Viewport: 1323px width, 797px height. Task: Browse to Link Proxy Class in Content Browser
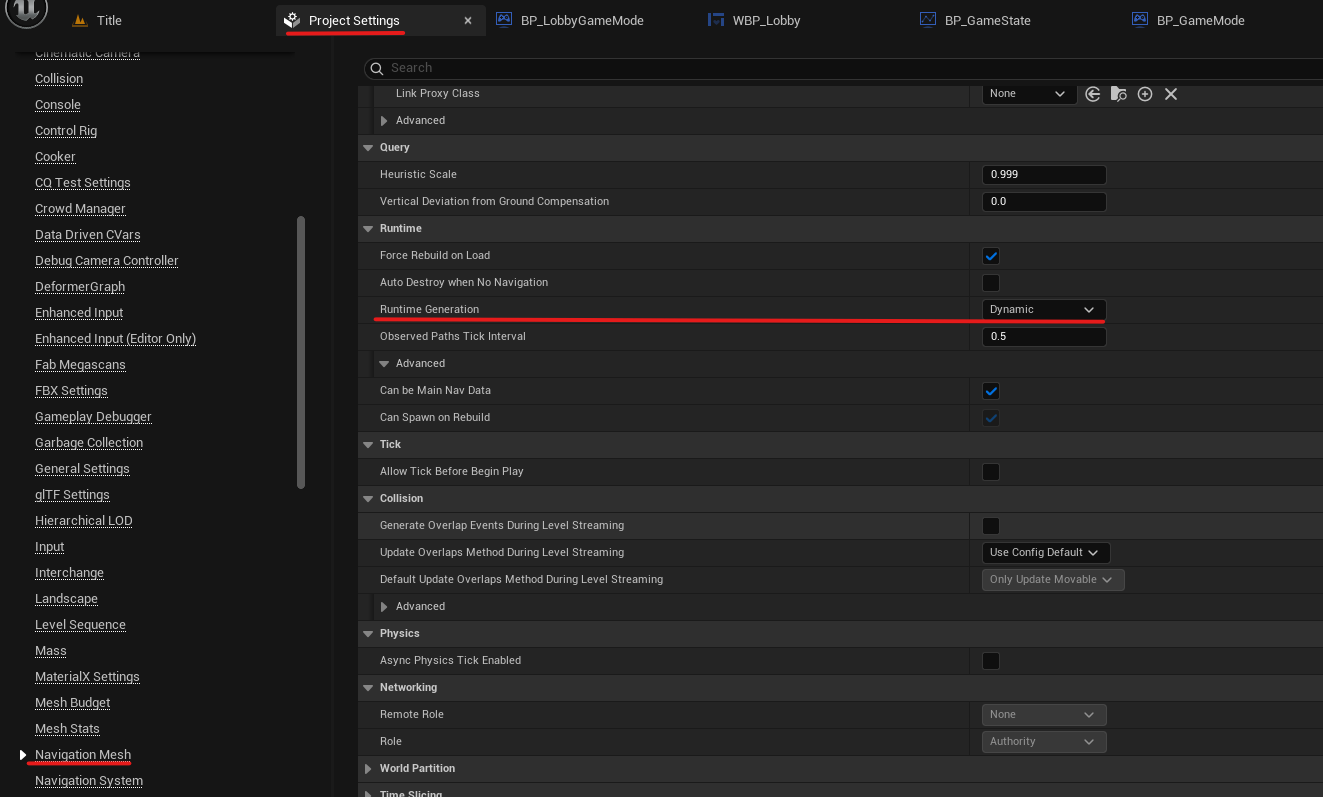coord(1119,94)
